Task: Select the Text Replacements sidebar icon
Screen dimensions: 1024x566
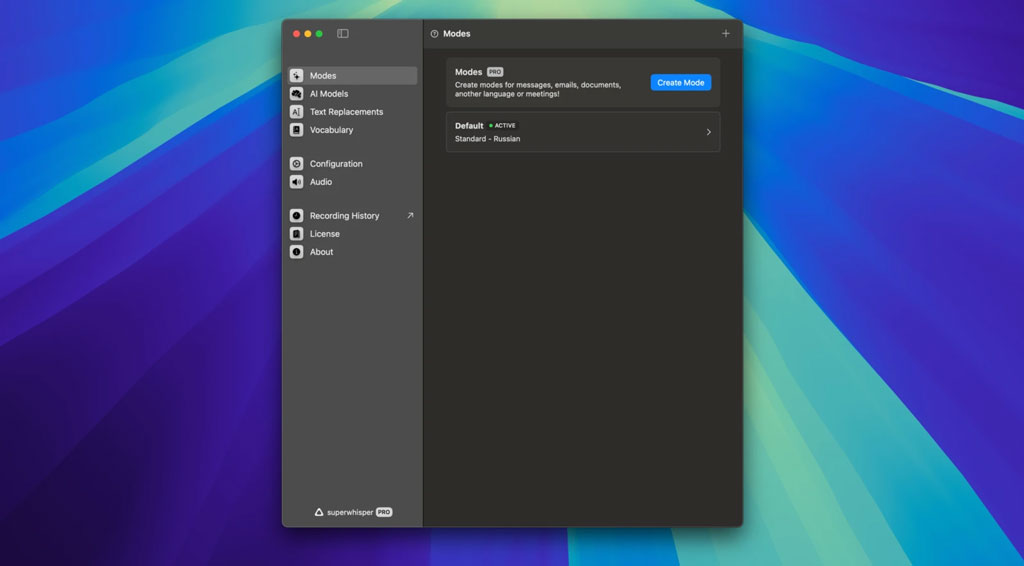Action: click(297, 112)
